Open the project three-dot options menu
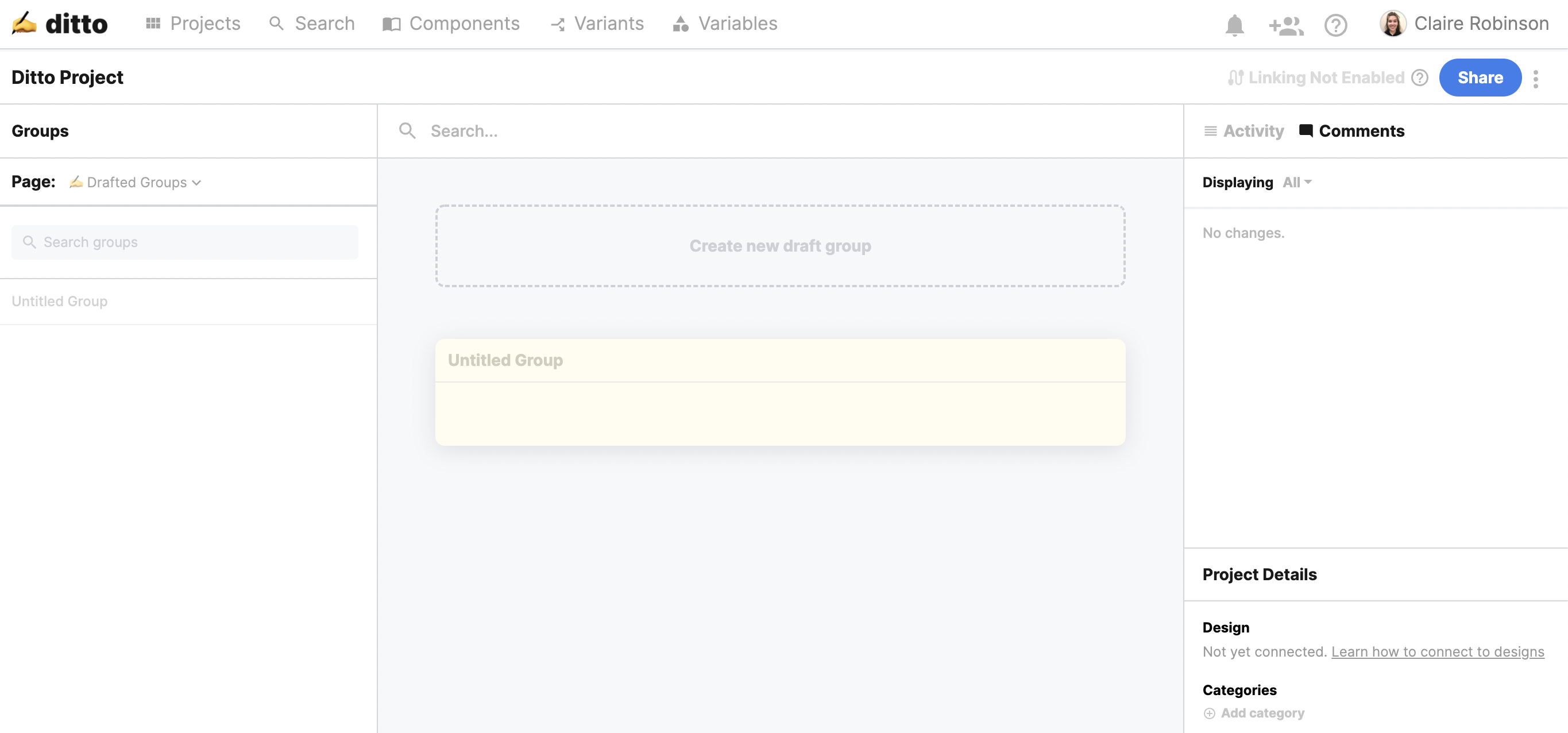 point(1535,78)
